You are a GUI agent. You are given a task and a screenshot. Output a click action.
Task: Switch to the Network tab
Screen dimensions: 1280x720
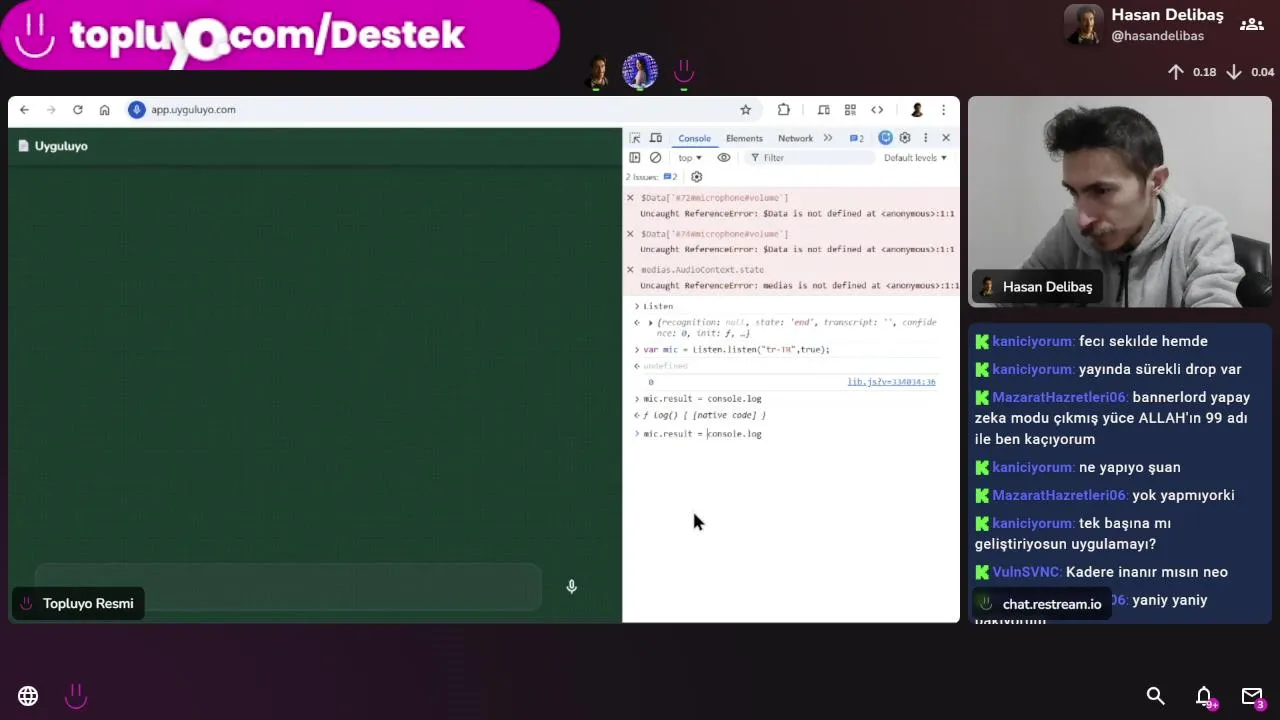[795, 138]
